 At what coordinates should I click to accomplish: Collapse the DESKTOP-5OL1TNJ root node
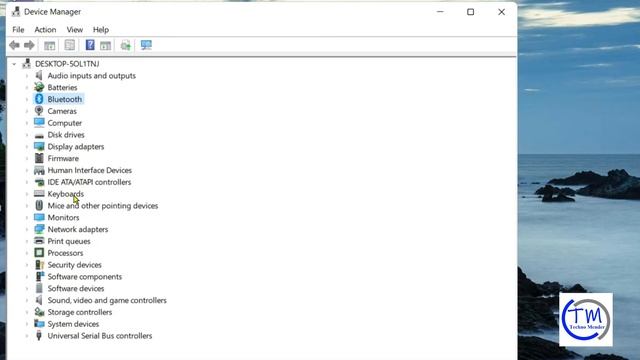(14, 64)
